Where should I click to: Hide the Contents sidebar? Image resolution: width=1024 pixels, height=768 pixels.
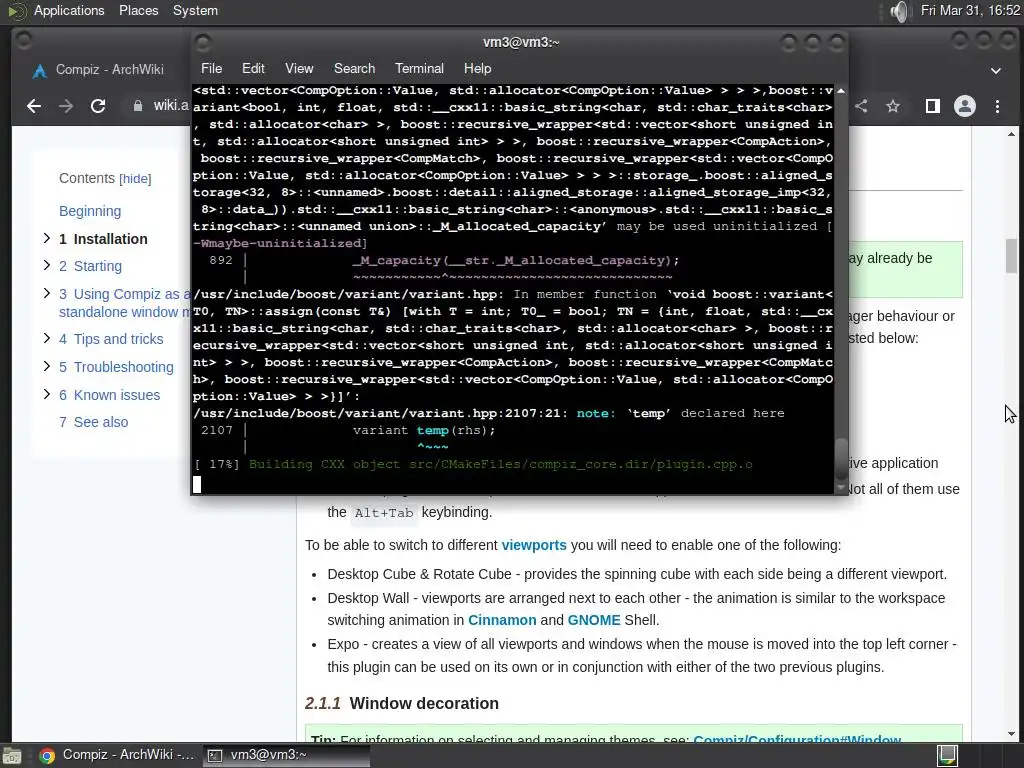135,179
